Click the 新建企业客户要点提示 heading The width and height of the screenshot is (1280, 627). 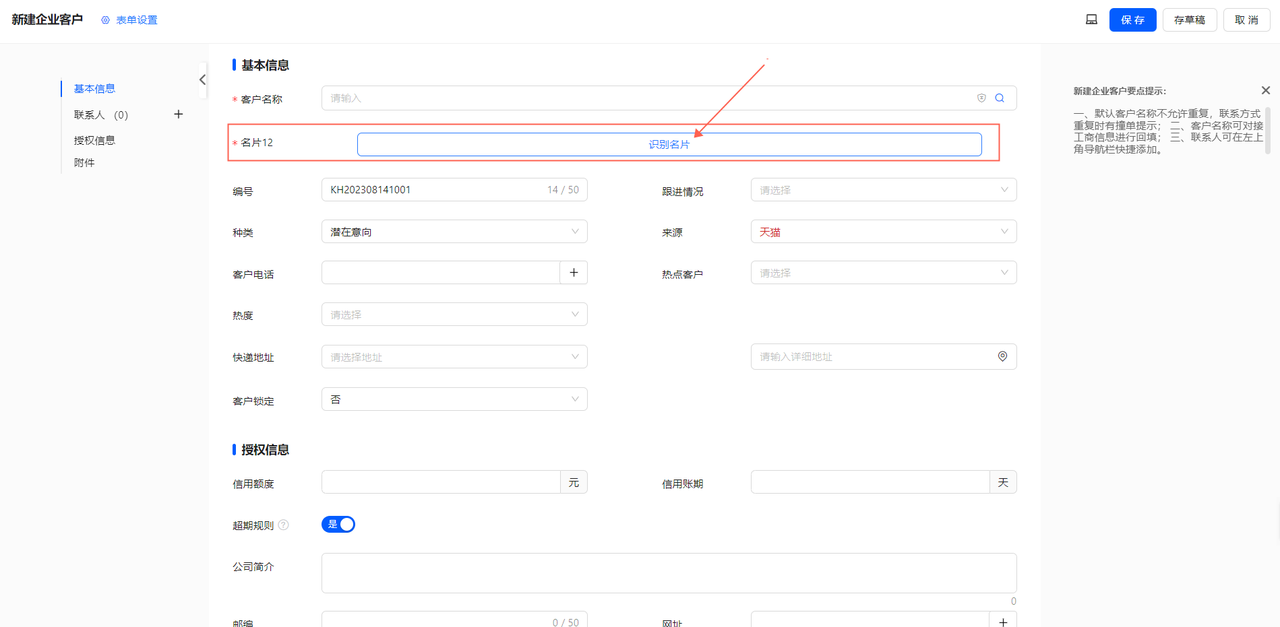tap(1119, 91)
